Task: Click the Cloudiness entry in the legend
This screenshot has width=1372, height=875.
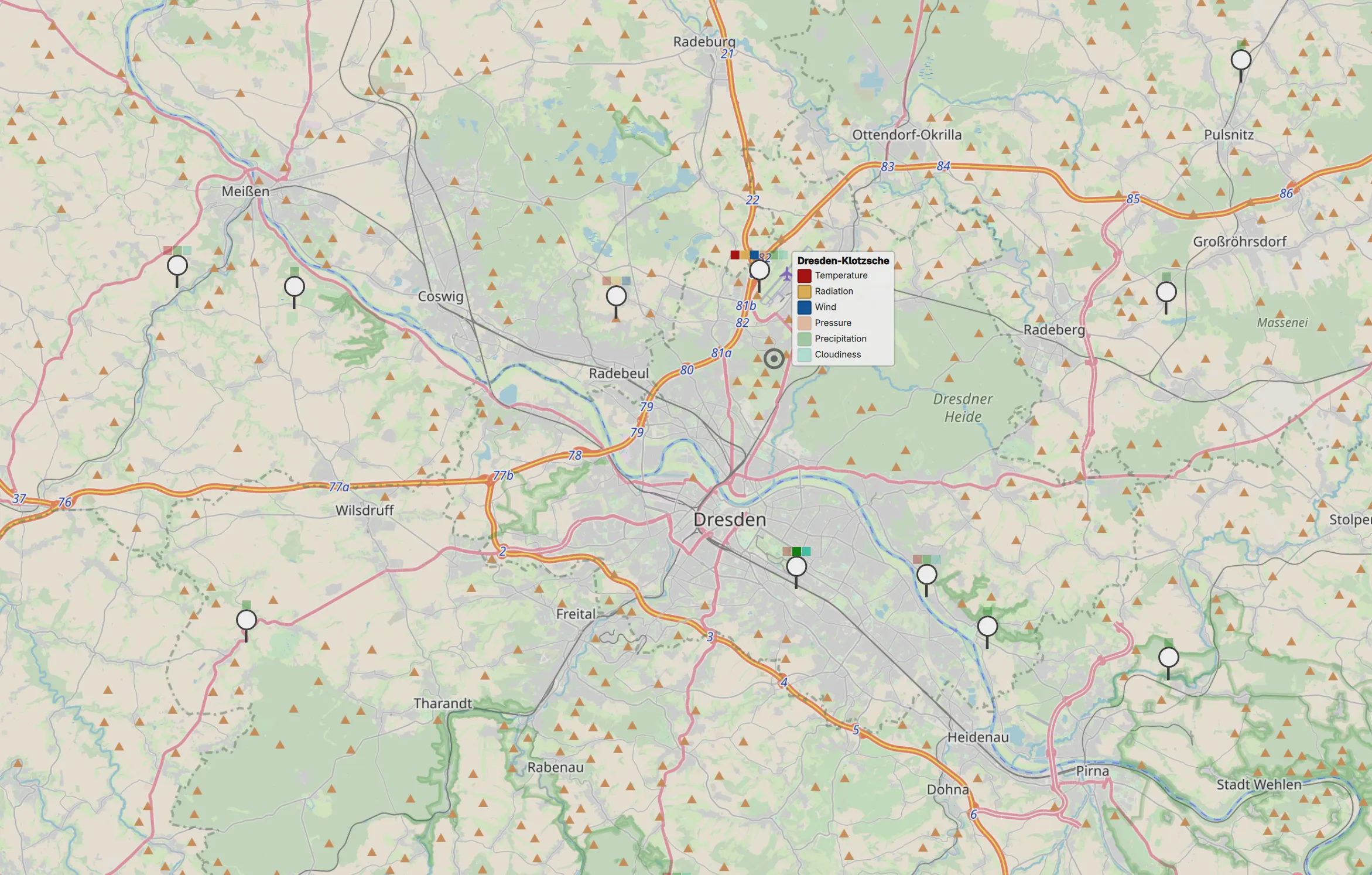Action: 837,355
